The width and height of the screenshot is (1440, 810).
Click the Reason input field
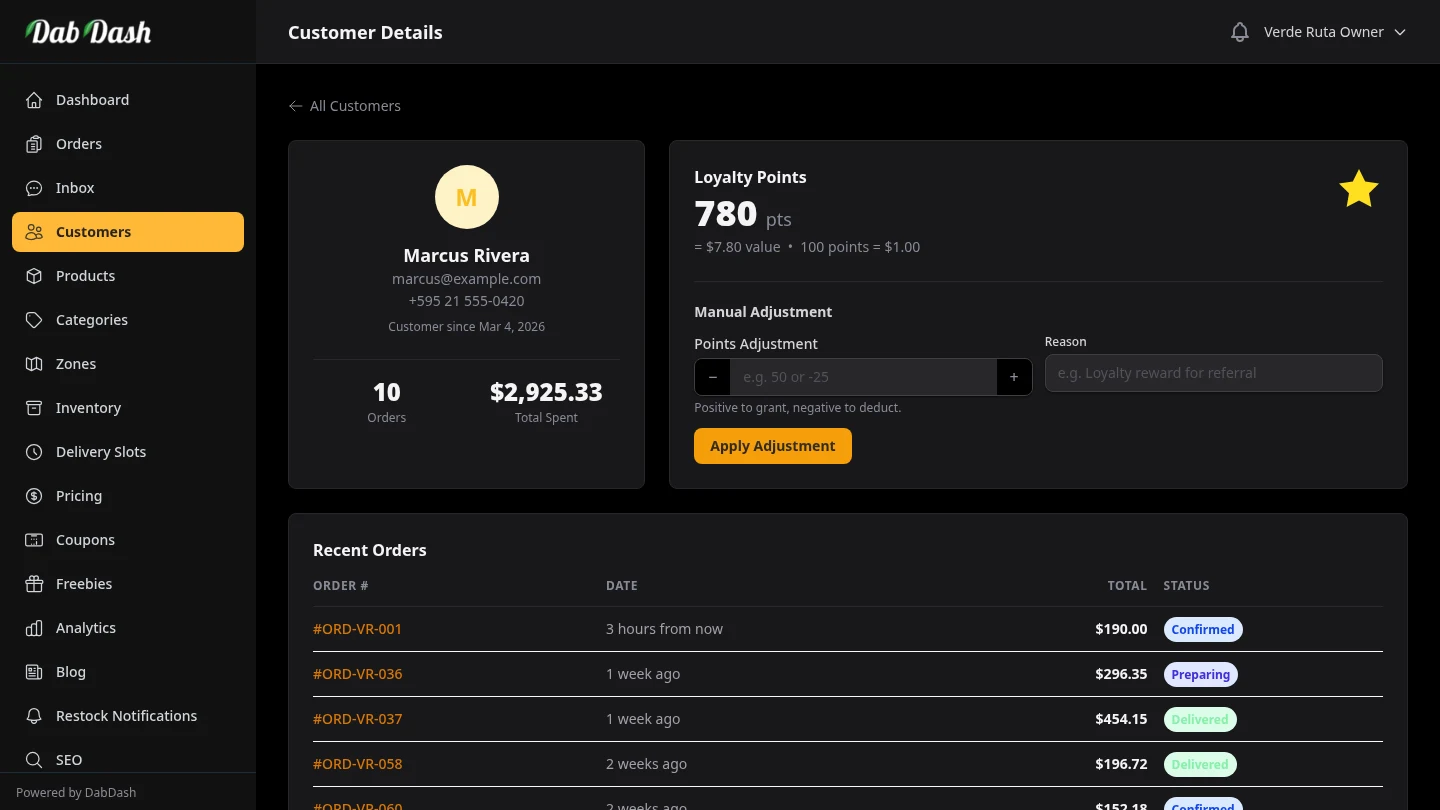[x=1213, y=372]
